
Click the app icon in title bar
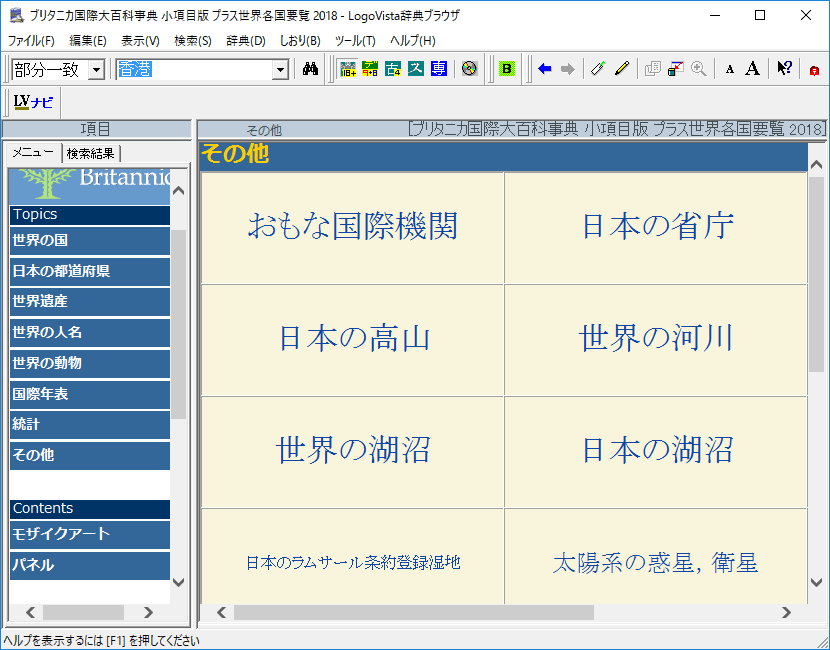tap(17, 15)
